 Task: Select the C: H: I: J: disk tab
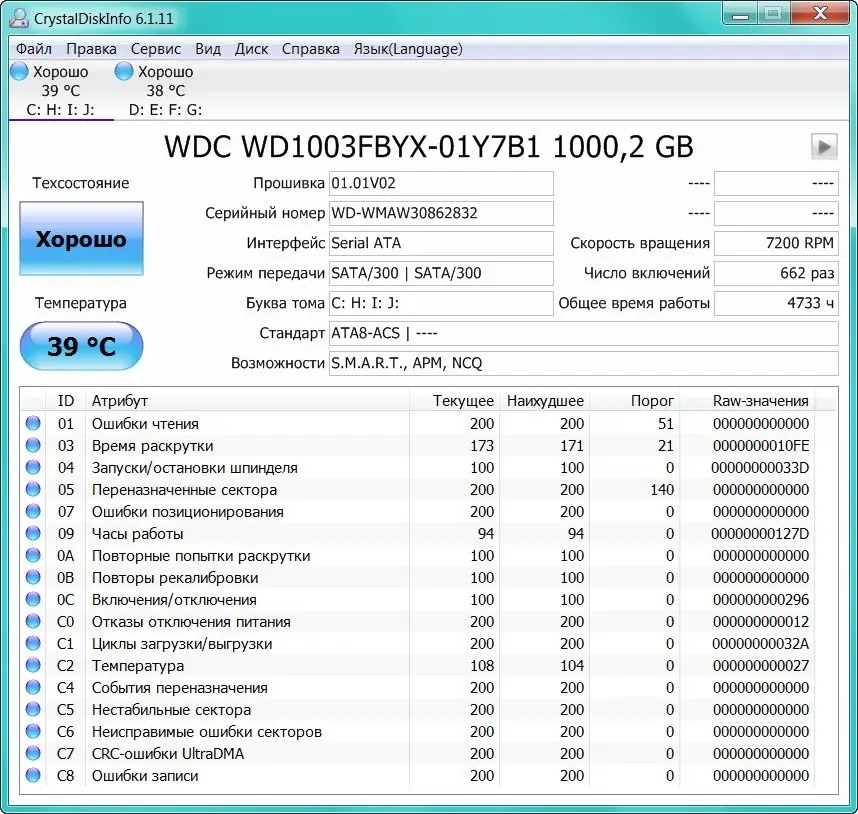coord(61,90)
